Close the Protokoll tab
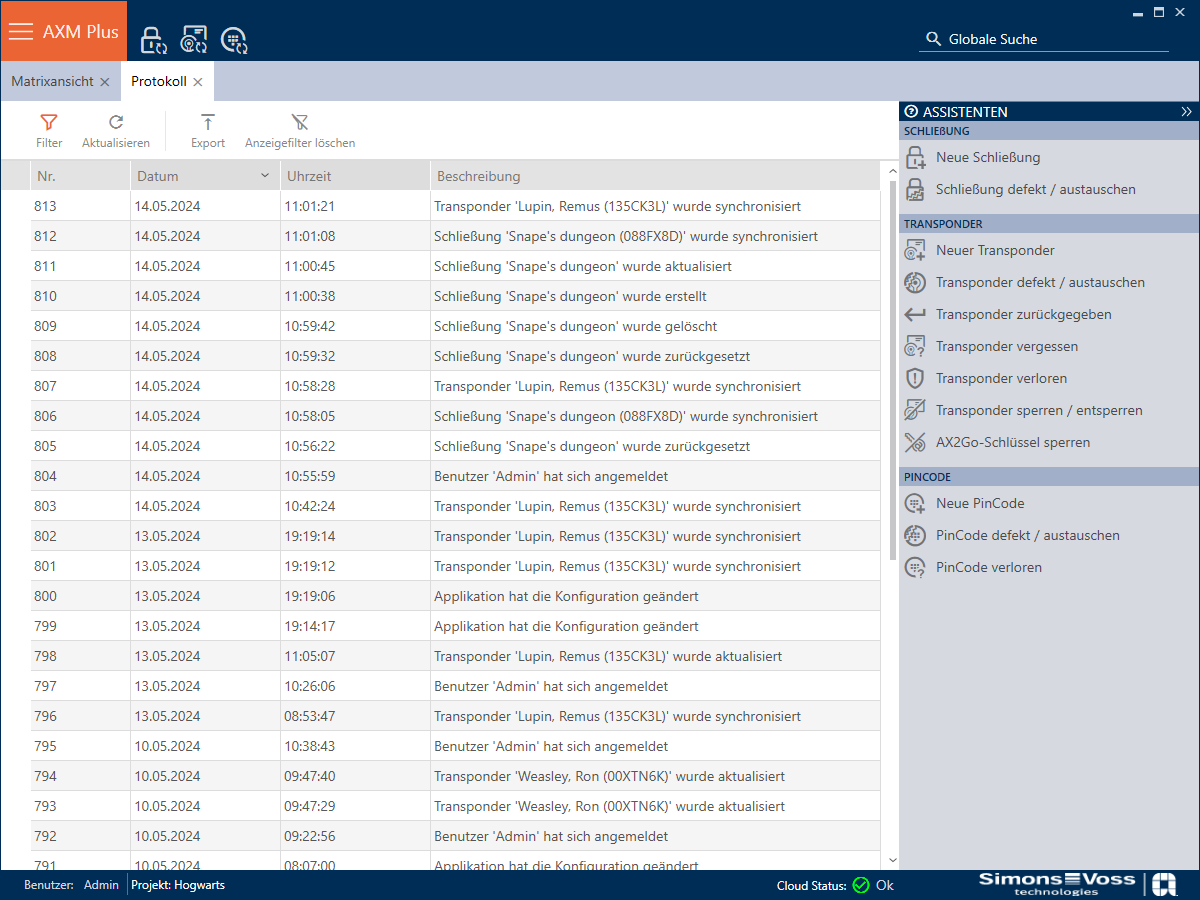This screenshot has height=900, width=1200. pos(198,82)
